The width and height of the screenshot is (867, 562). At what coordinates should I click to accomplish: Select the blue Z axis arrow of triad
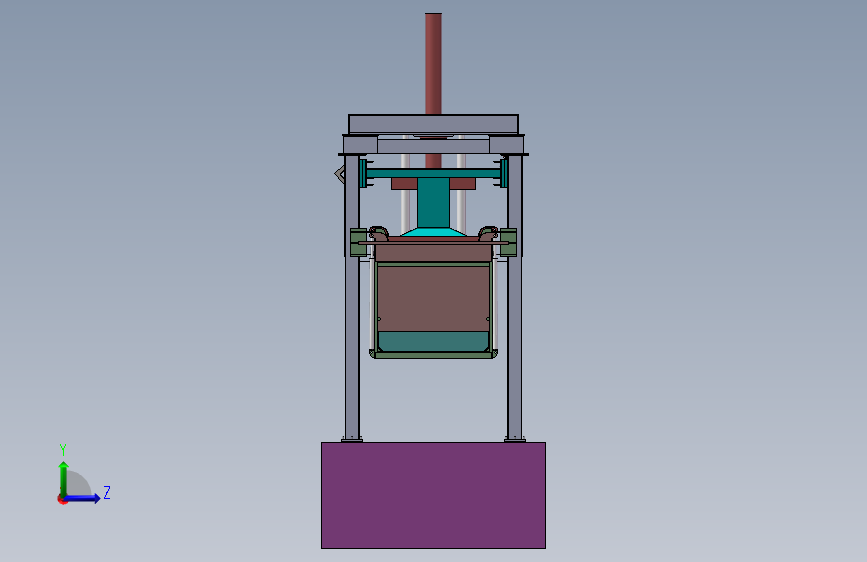[82, 498]
